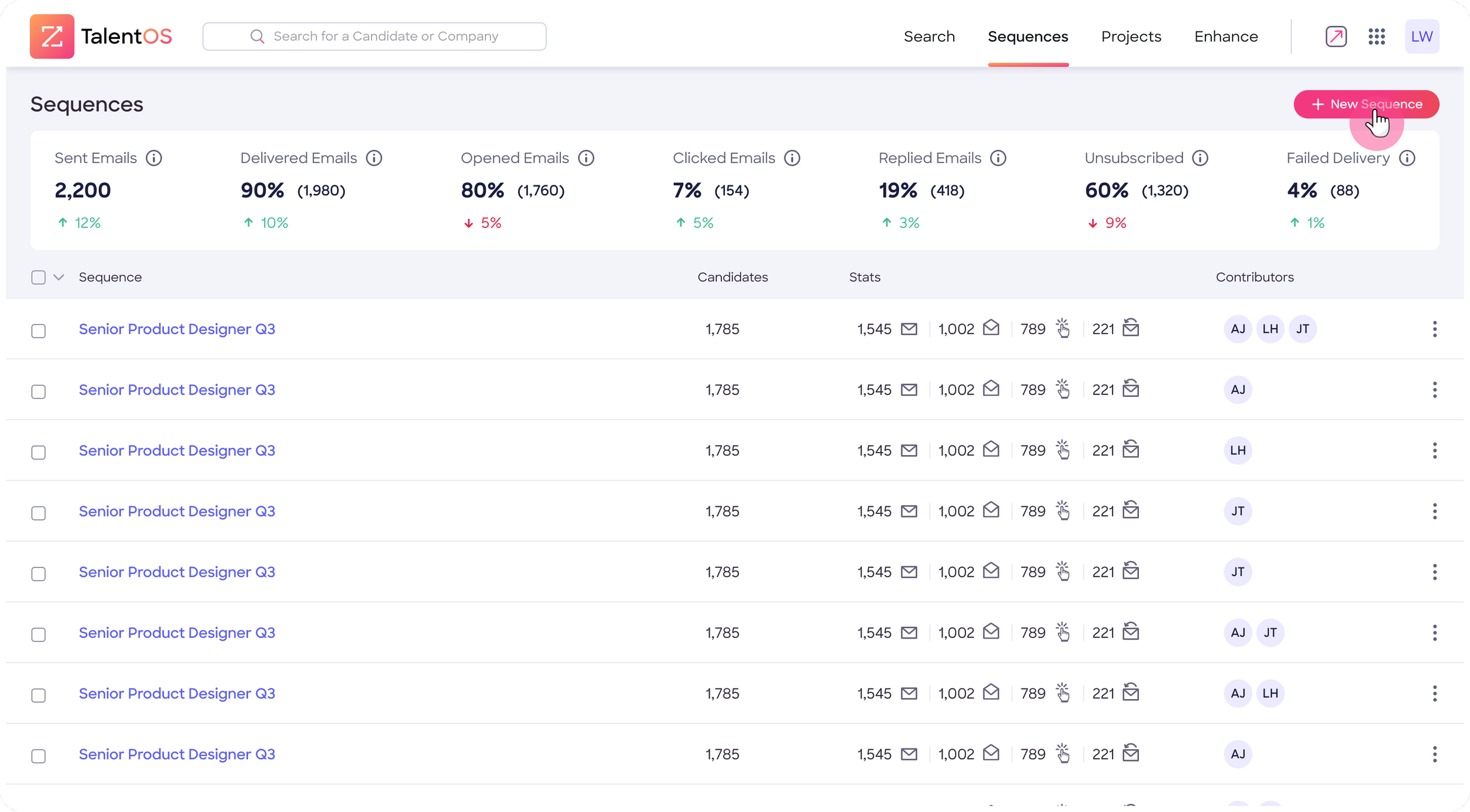
Task: Click the LW user avatar
Action: 1422,36
